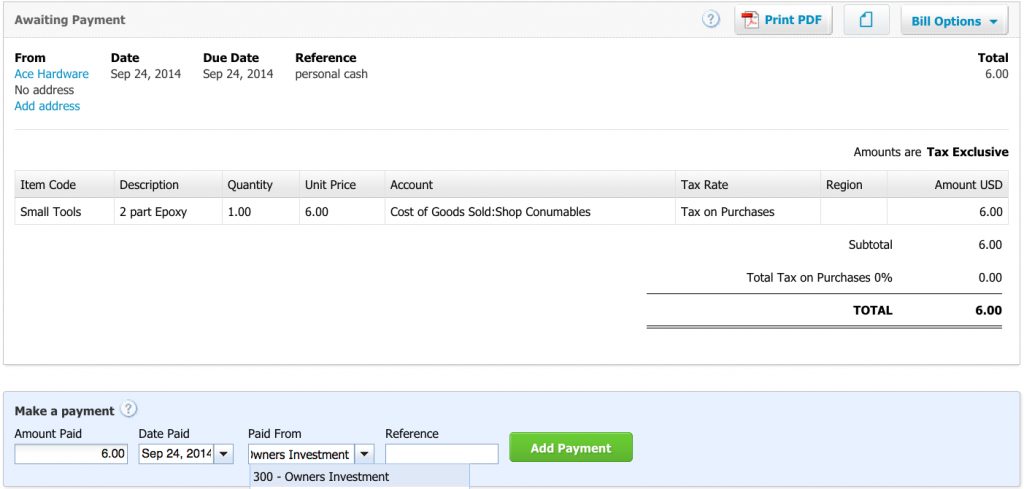Screen dimensions: 1024x489
Task: Click the Amount USD column header
Action: point(948,185)
